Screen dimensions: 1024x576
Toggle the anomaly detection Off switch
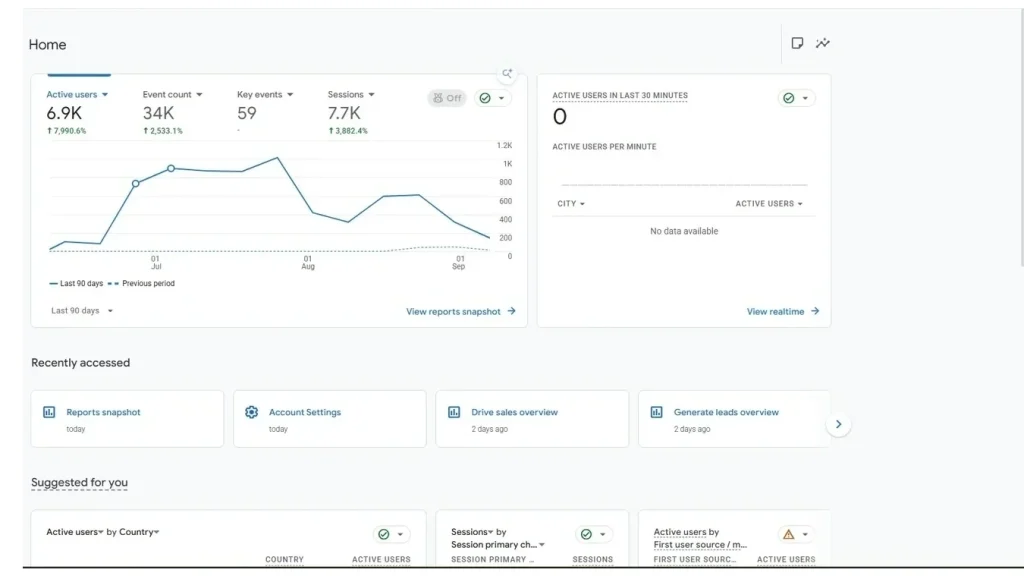[x=447, y=98]
